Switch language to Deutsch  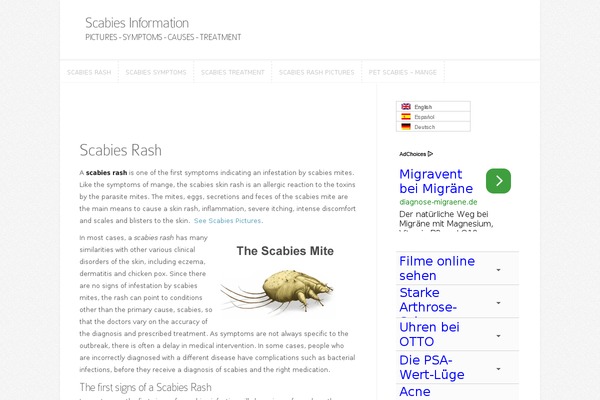coord(424,127)
